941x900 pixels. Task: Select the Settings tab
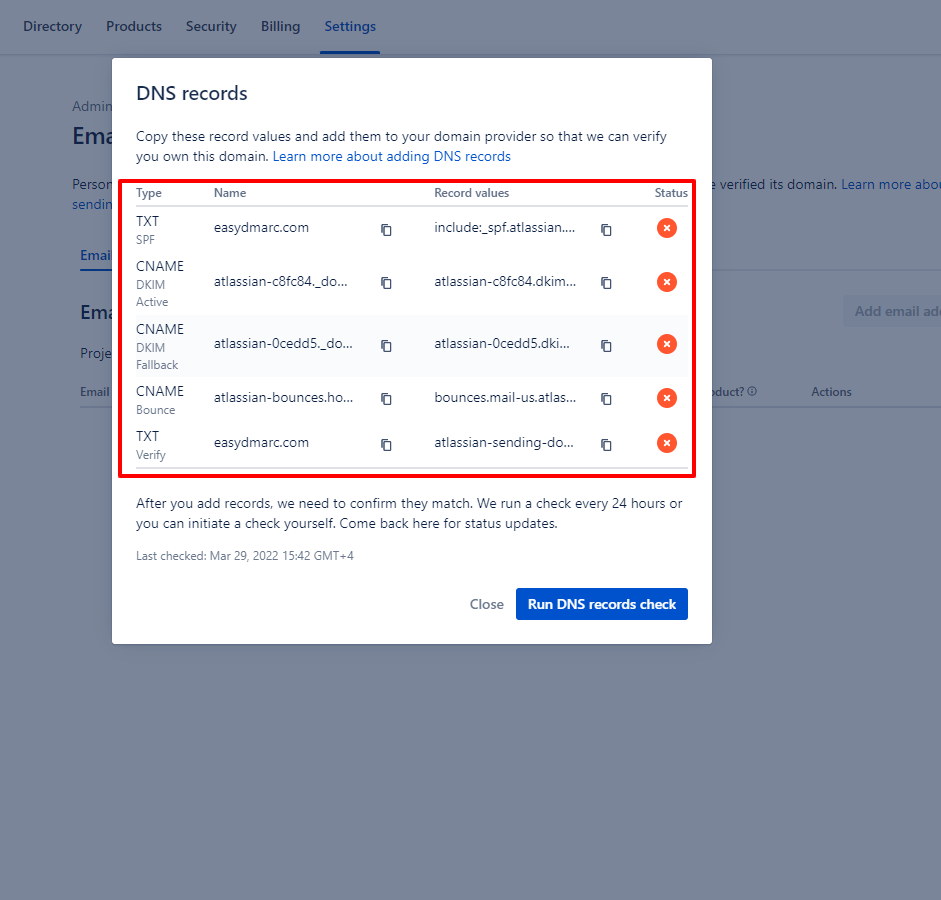coord(350,26)
